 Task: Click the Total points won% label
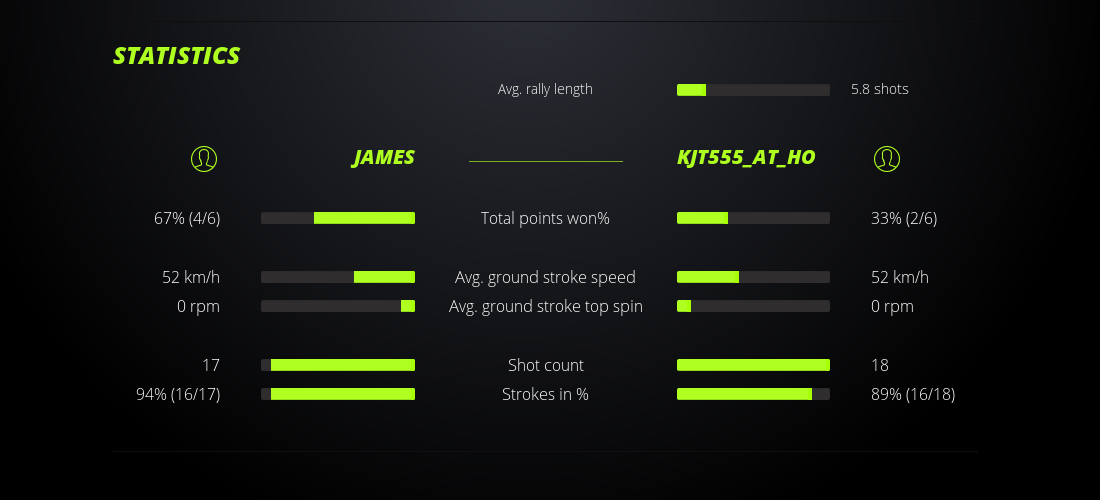tap(545, 218)
